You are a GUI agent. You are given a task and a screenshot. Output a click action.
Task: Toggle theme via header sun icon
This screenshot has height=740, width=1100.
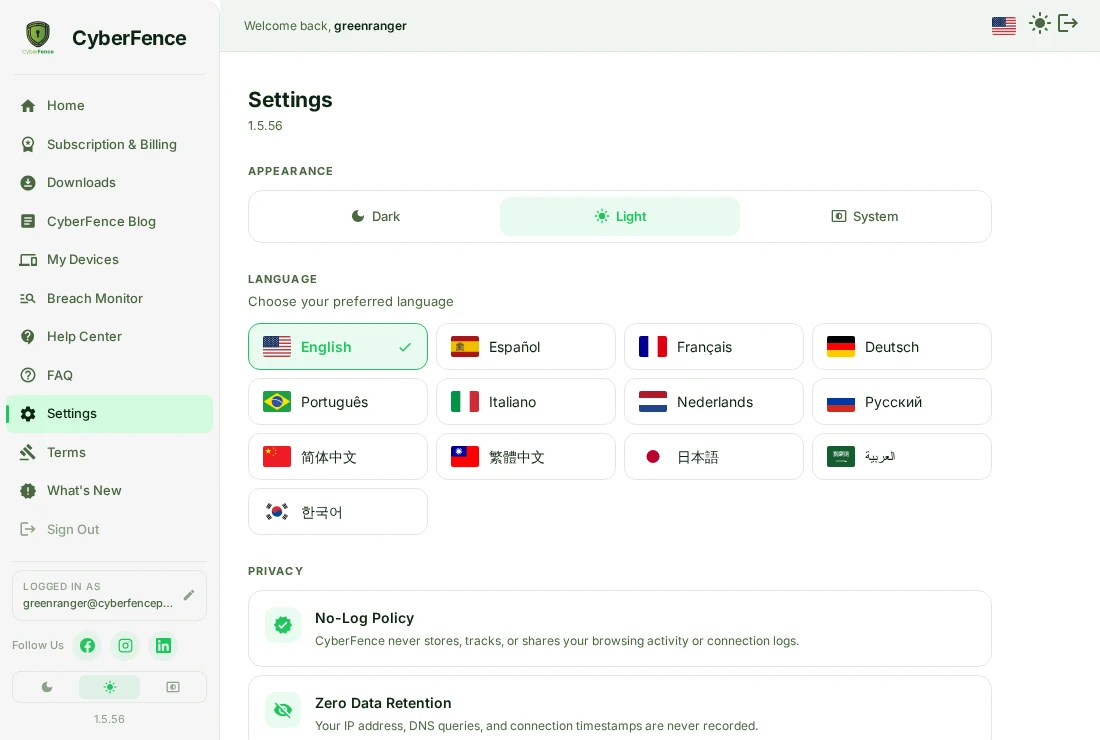1039,23
